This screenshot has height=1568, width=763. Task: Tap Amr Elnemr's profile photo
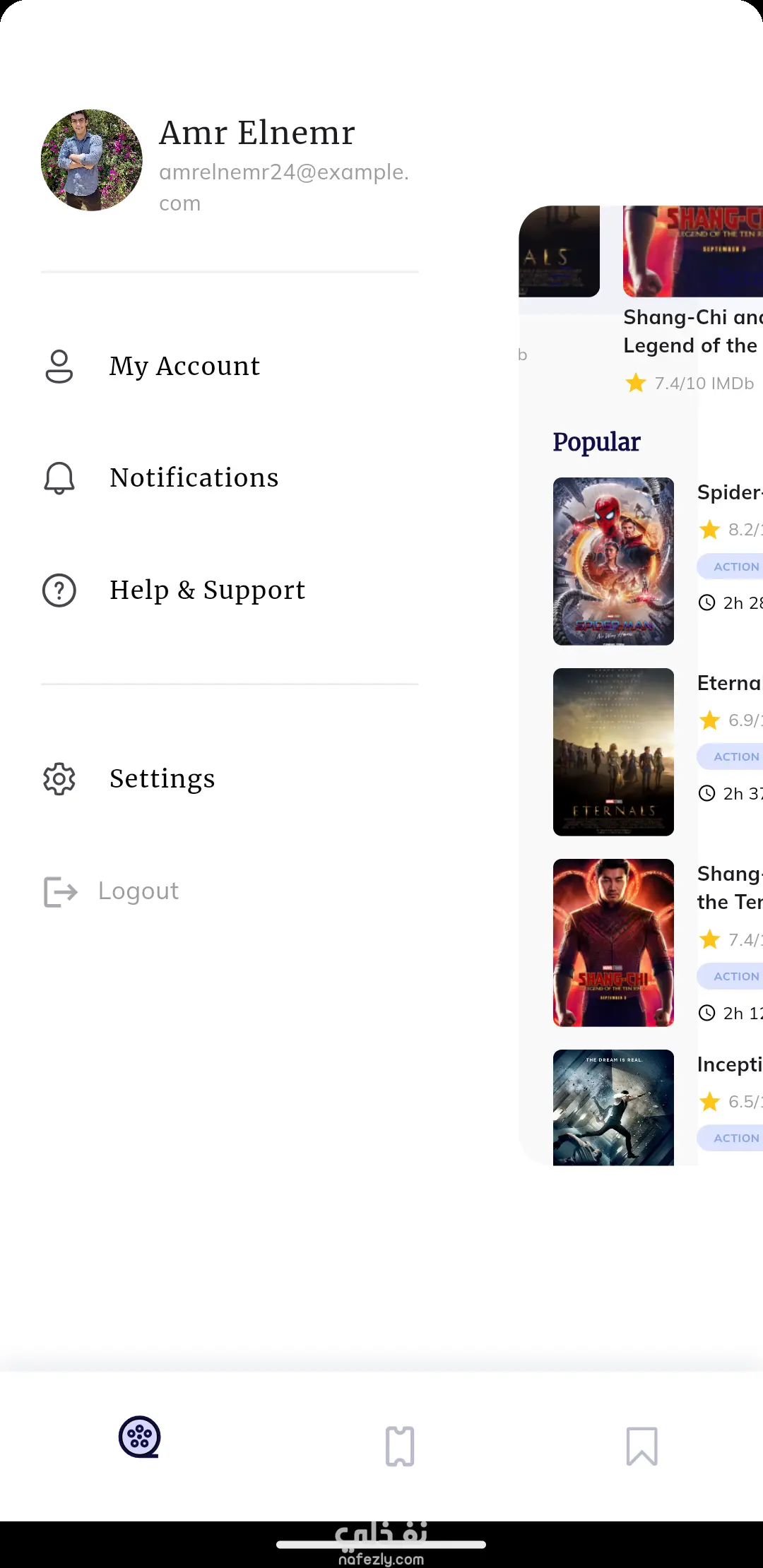[92, 160]
